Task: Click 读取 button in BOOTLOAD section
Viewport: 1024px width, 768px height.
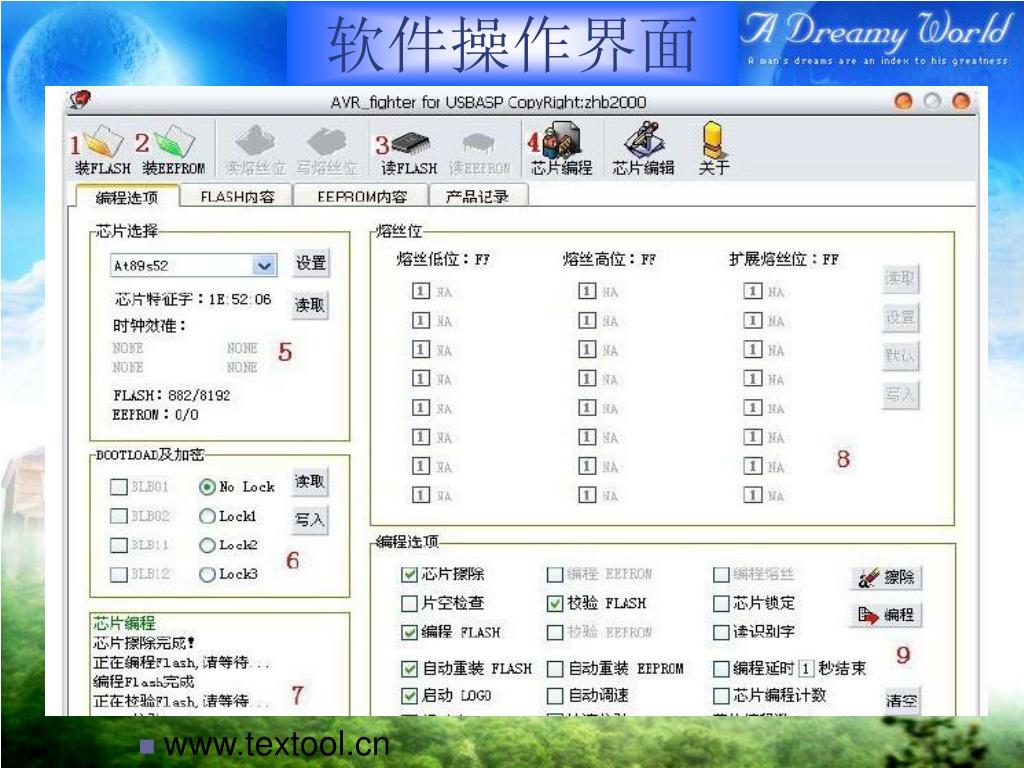Action: [x=310, y=482]
